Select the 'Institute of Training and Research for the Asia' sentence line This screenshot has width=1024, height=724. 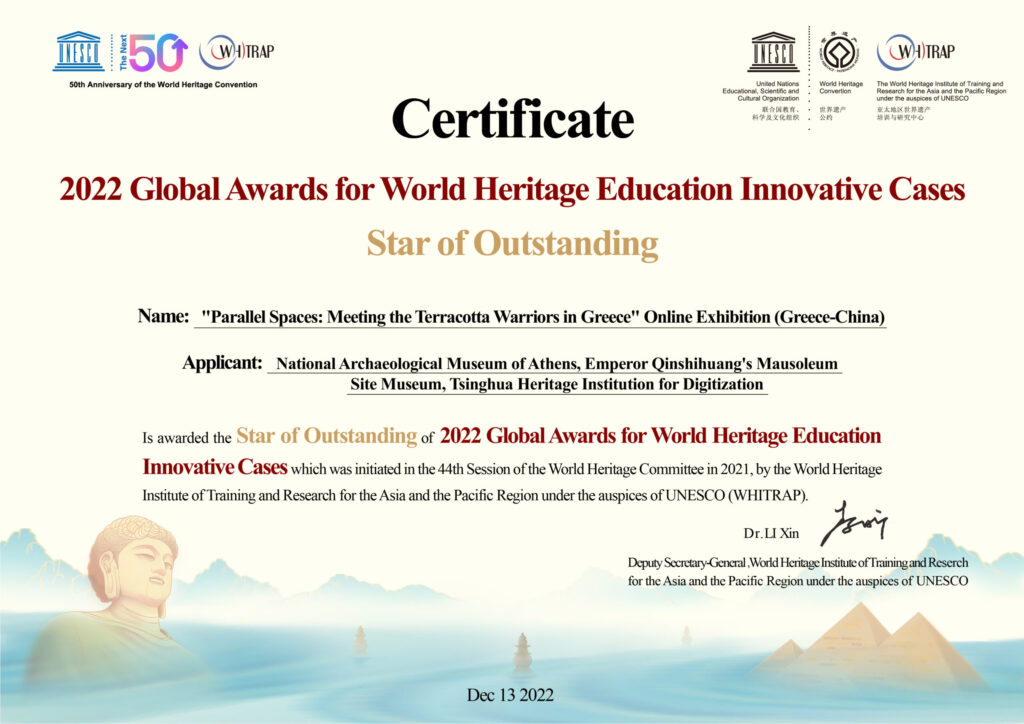point(475,496)
